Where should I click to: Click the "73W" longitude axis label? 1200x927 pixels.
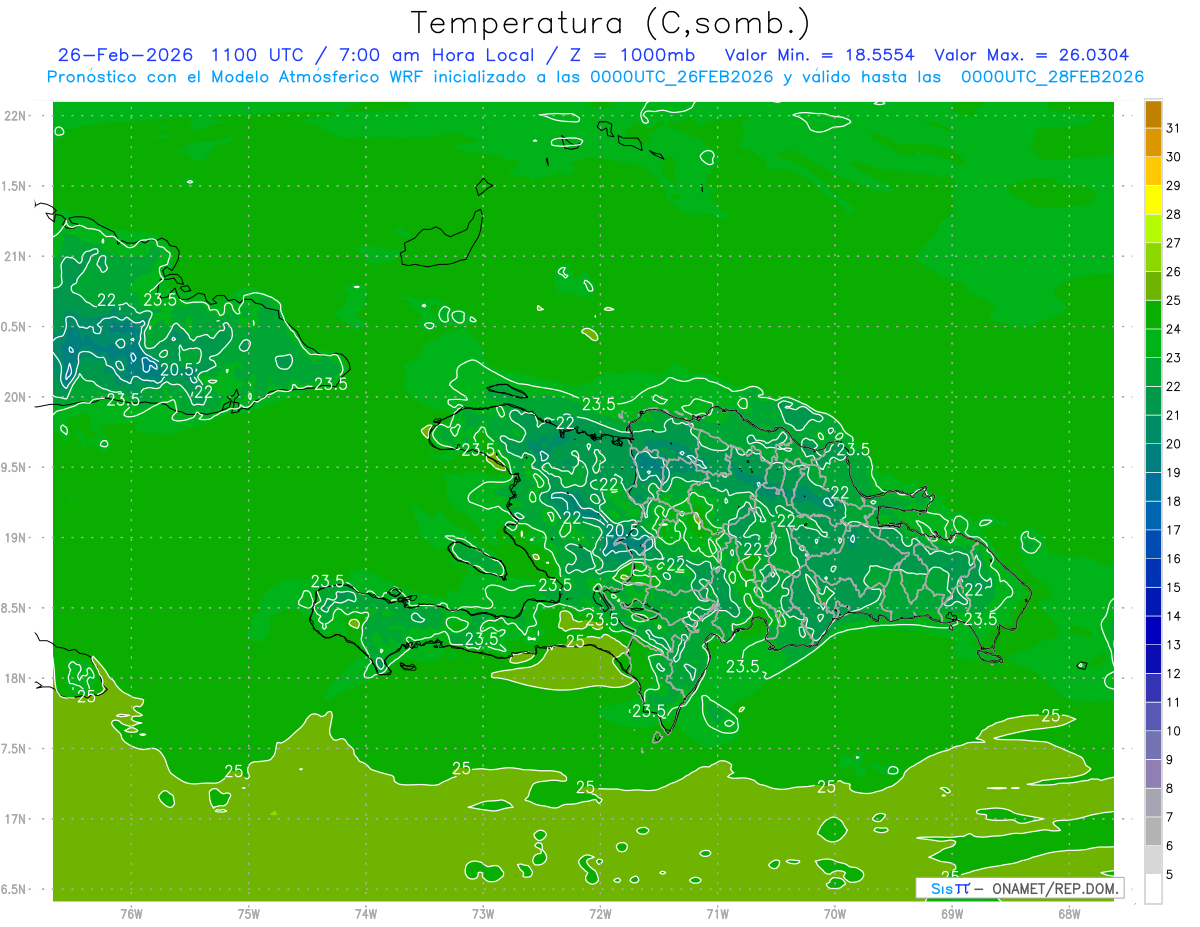coord(483,913)
